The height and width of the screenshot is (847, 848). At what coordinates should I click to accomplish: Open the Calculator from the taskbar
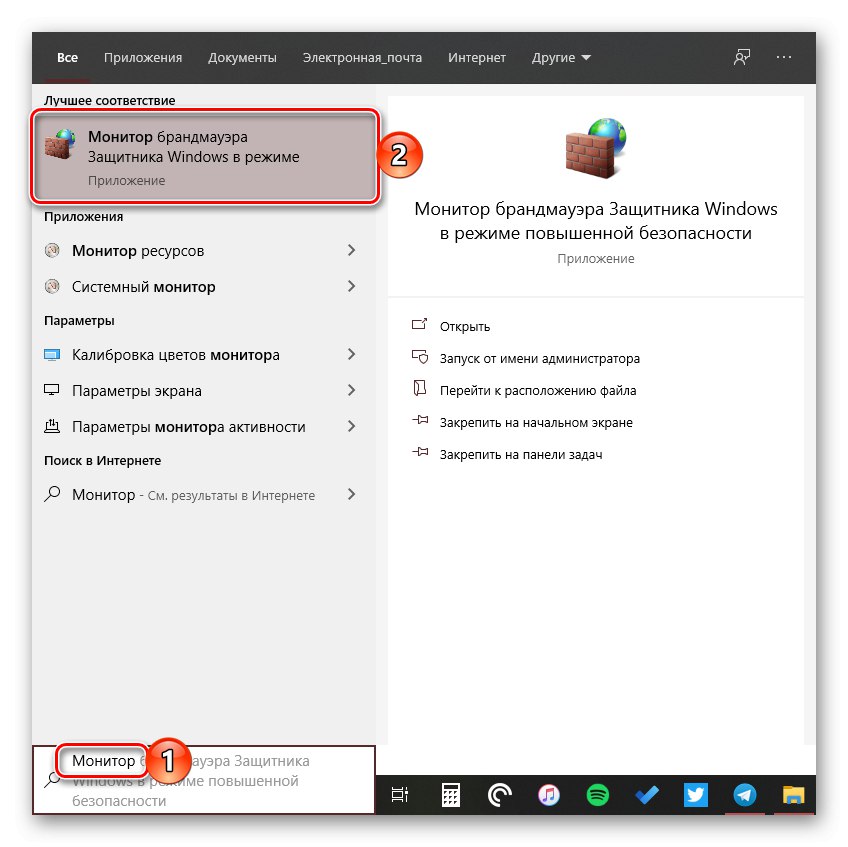450,795
